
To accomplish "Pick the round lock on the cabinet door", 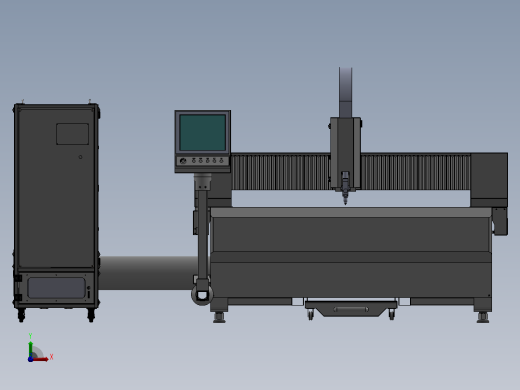I will [x=80, y=157].
